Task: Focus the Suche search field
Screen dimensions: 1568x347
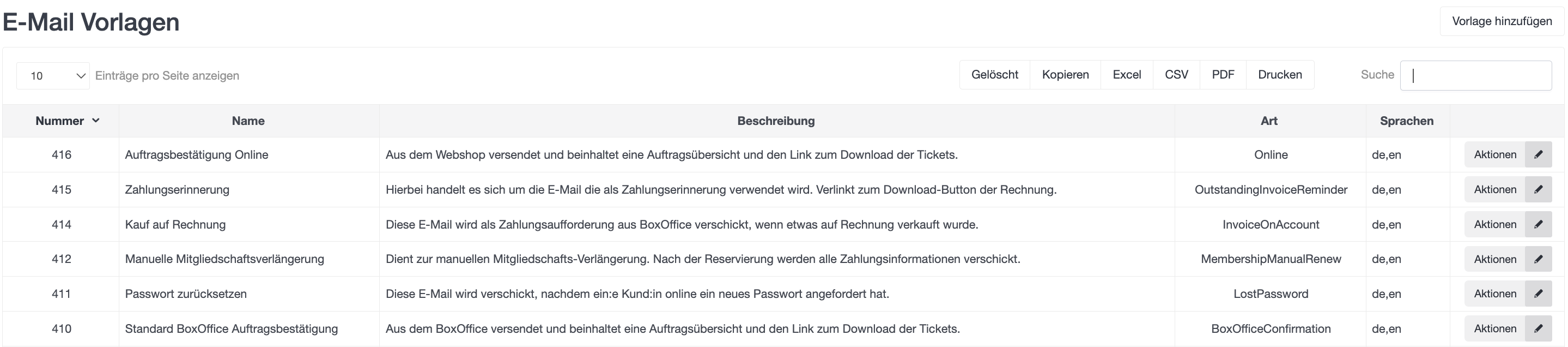Action: tap(1475, 76)
